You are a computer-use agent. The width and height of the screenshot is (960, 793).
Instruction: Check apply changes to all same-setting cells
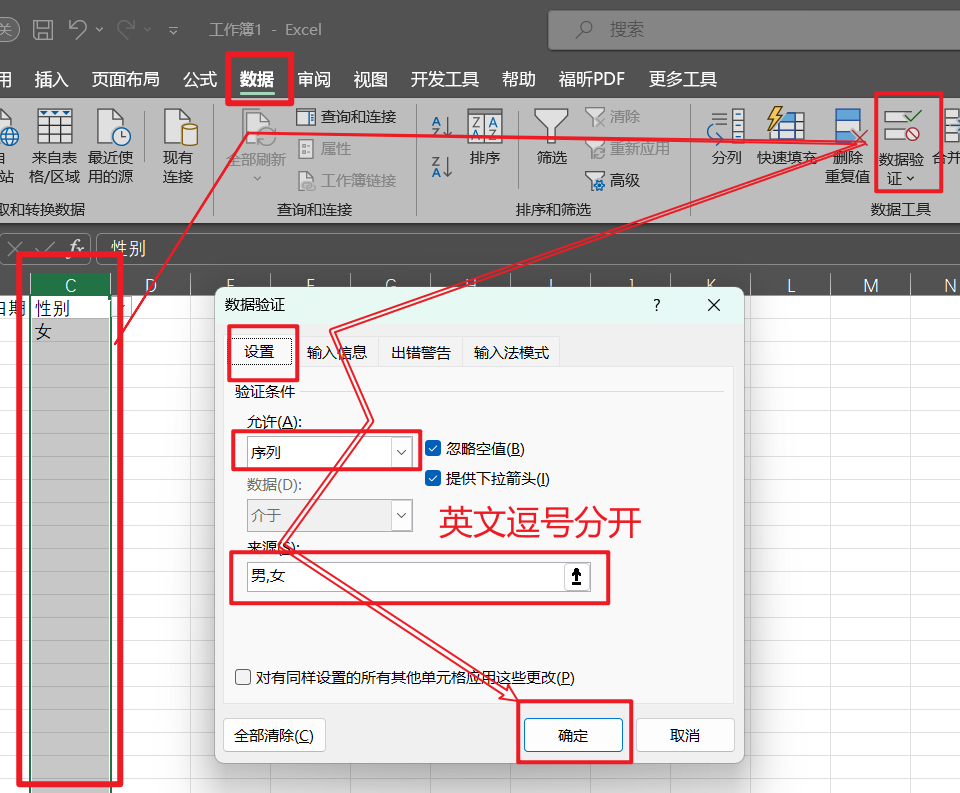point(243,677)
